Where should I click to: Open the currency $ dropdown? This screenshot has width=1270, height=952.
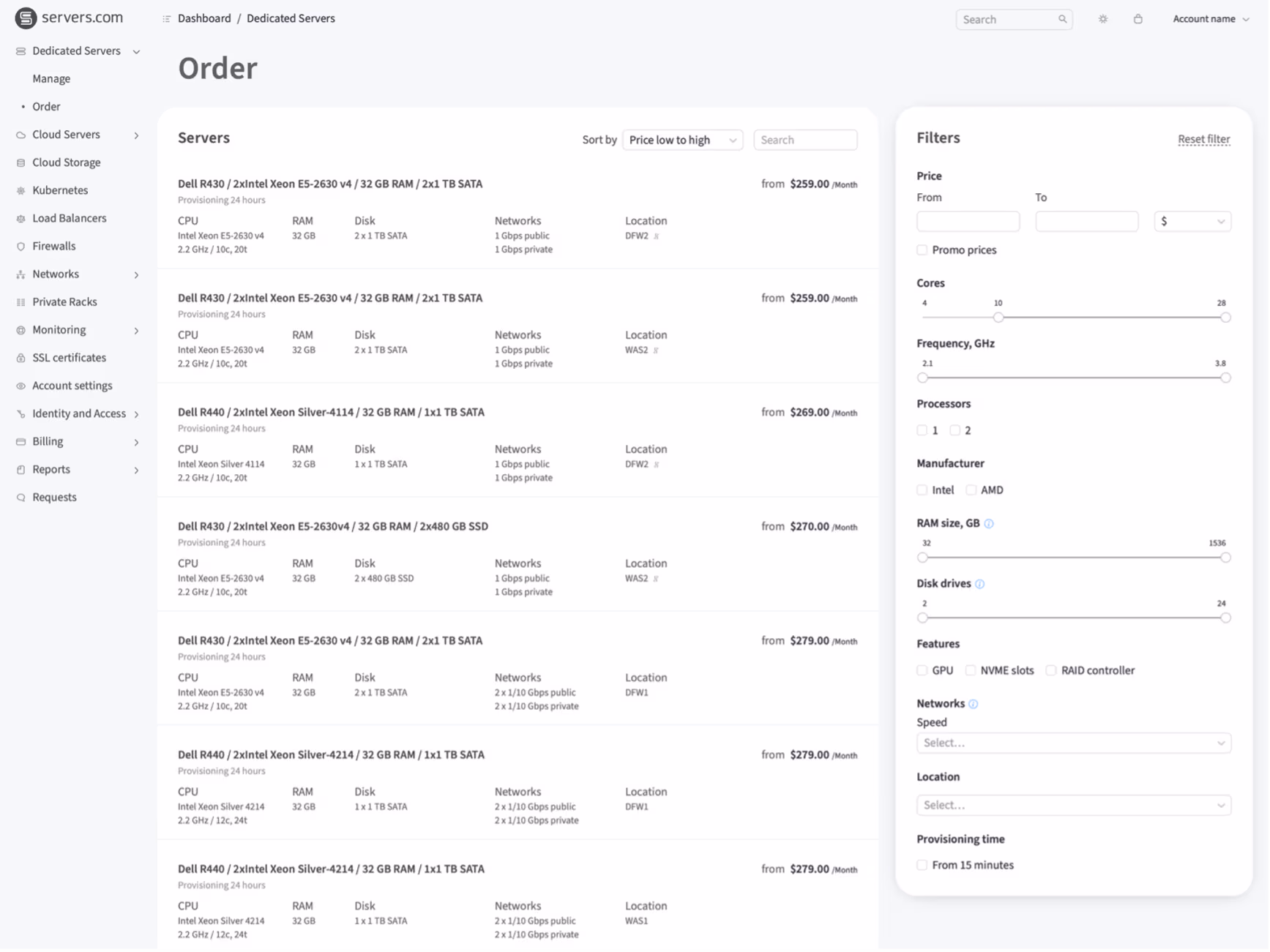(x=1192, y=222)
